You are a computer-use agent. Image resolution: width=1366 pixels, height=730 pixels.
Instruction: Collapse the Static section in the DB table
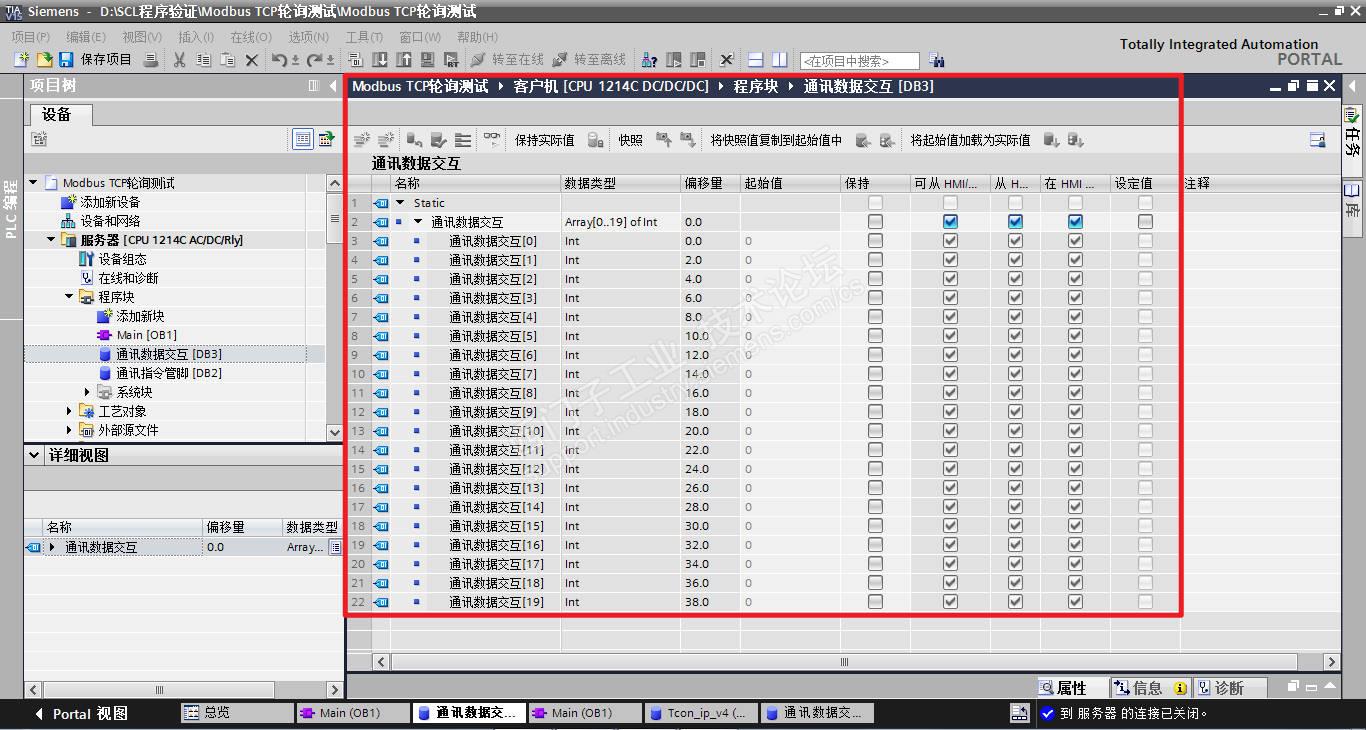[x=400, y=203]
